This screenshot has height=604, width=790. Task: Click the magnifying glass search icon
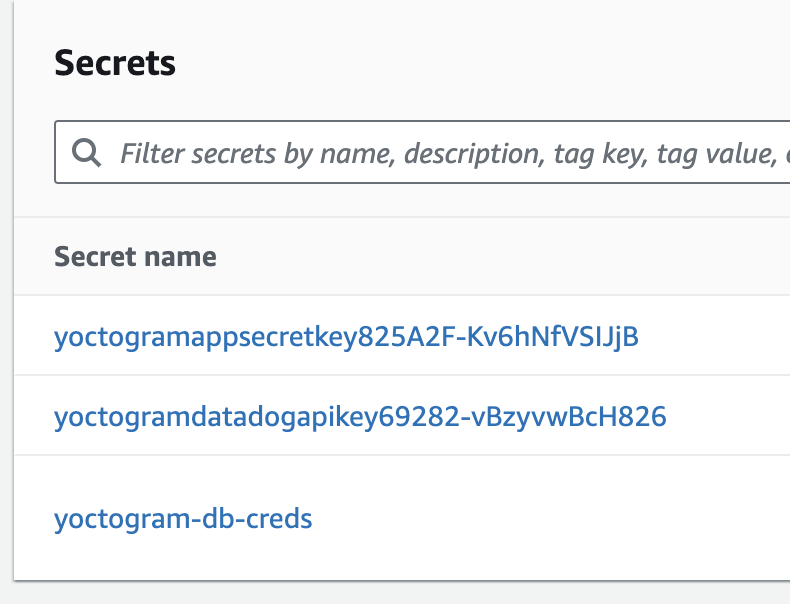[87, 153]
